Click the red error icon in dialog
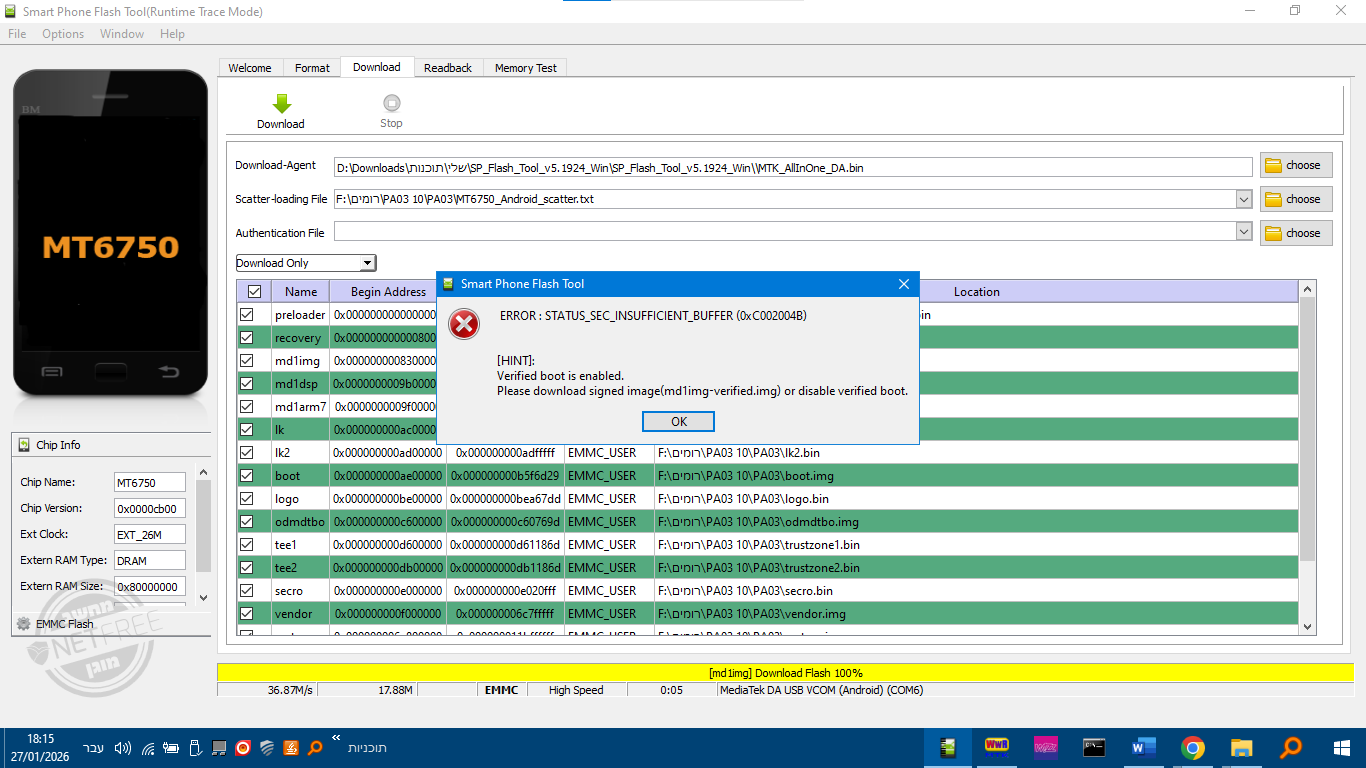Image resolution: width=1366 pixels, height=768 pixels. pyautogui.click(x=464, y=324)
